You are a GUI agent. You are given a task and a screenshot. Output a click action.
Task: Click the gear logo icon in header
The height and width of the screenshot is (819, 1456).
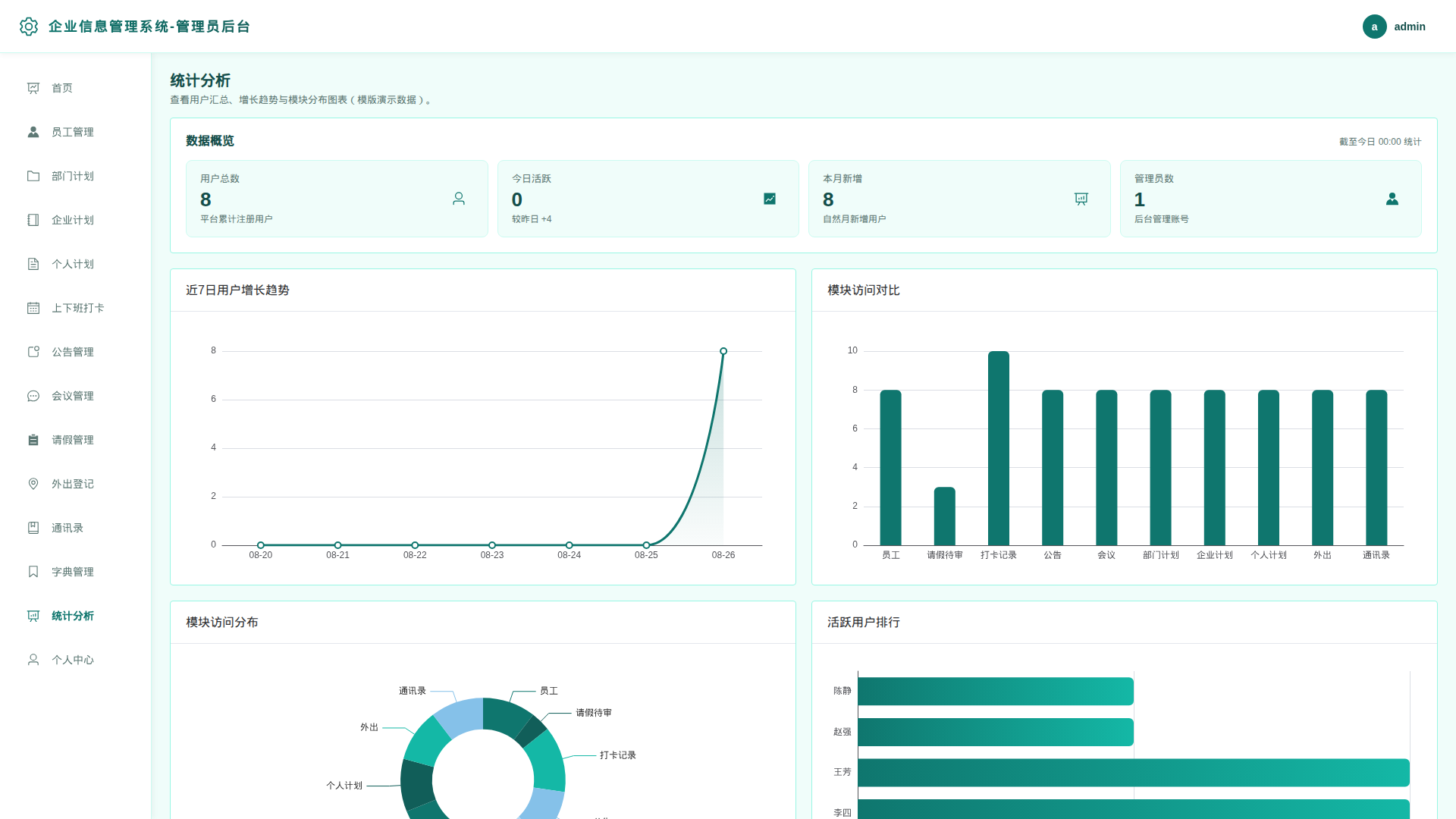29,27
